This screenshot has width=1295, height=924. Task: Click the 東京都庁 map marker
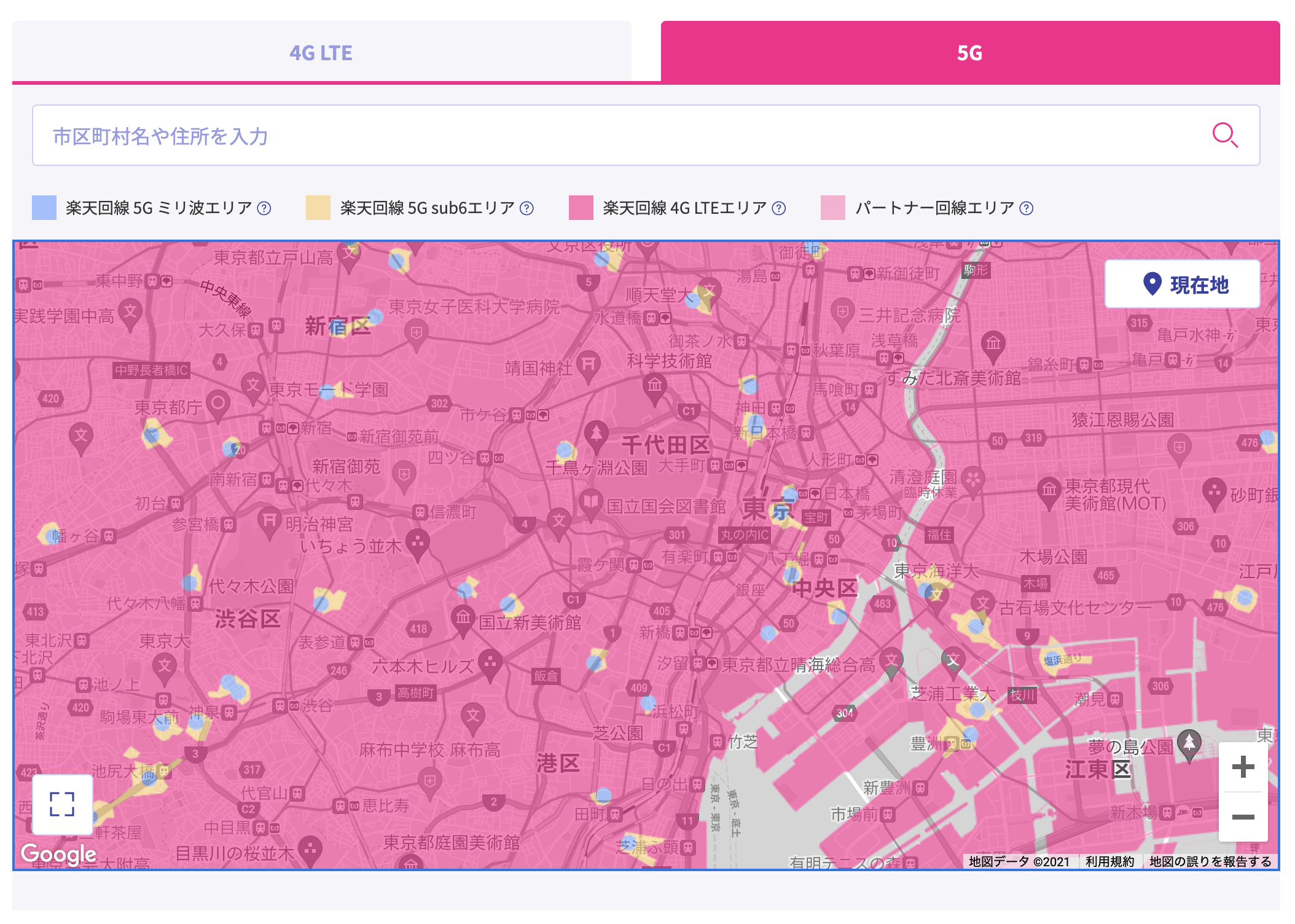[217, 405]
